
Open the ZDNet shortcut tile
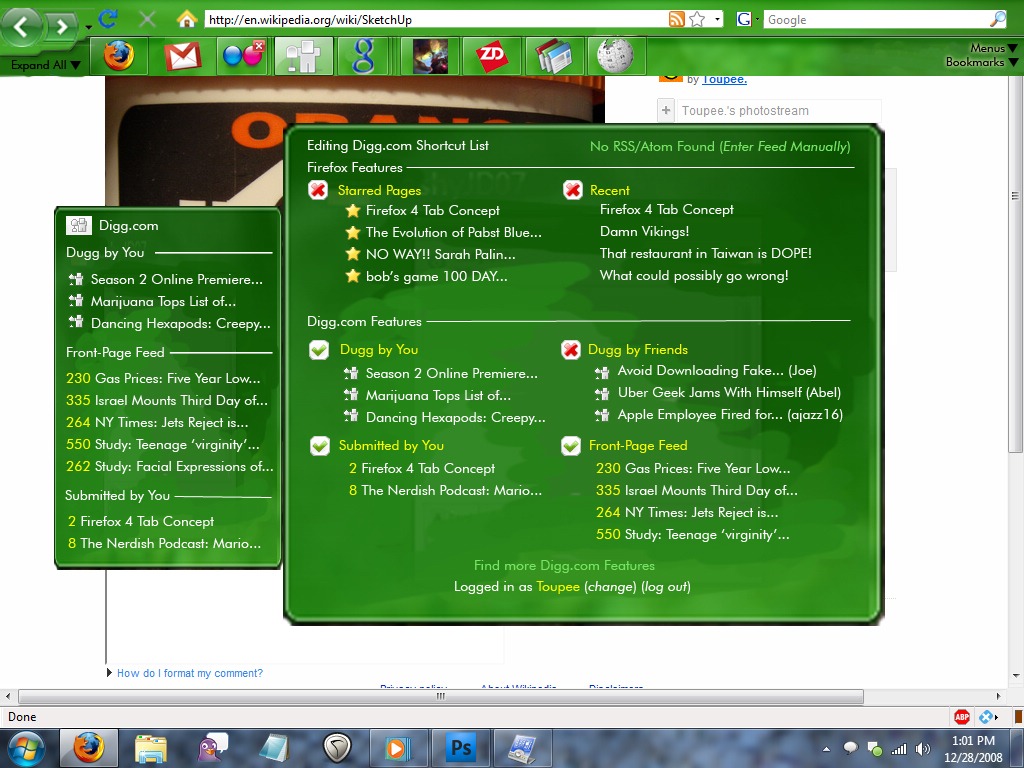point(491,56)
